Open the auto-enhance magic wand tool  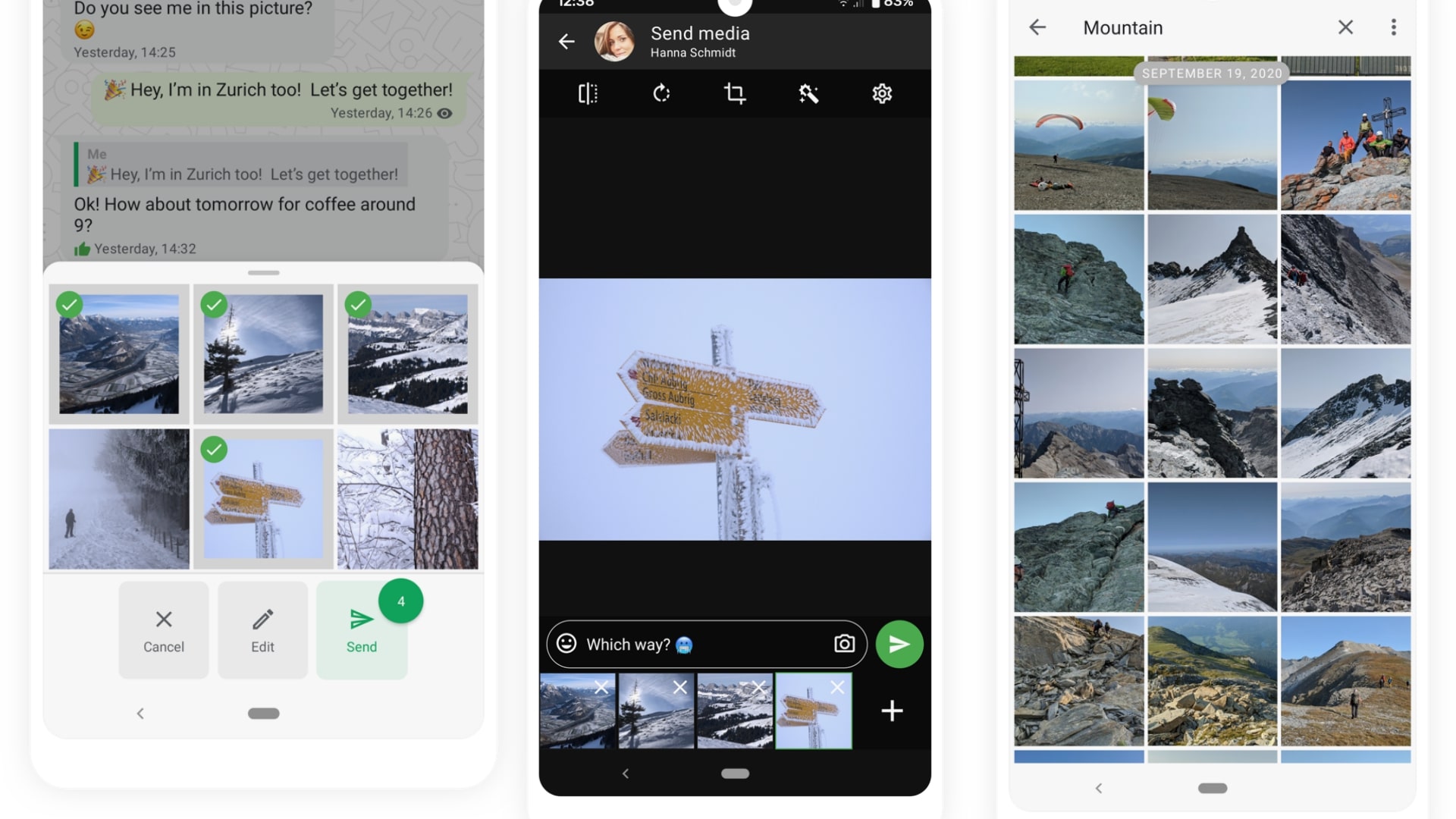808,93
